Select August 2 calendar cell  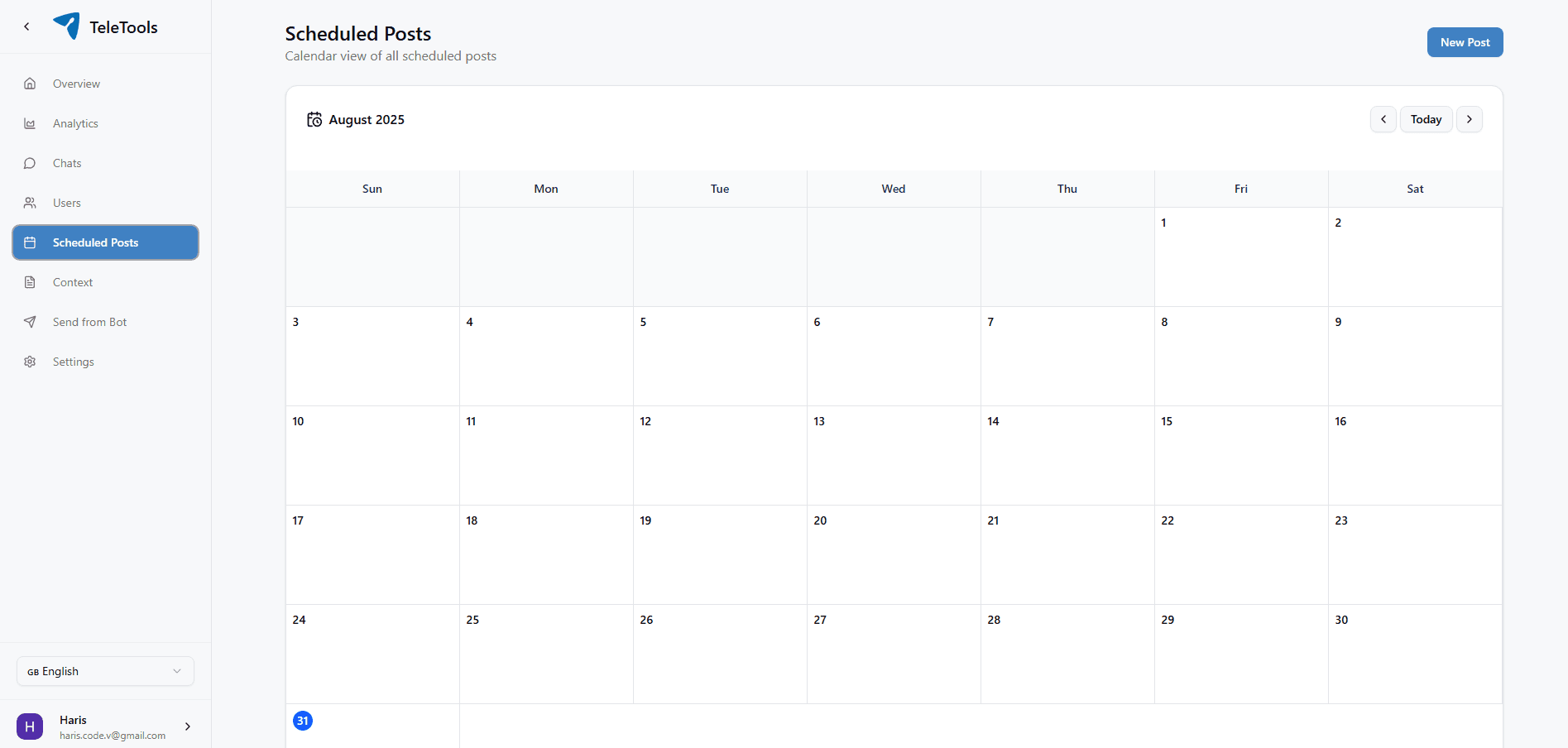(1415, 257)
